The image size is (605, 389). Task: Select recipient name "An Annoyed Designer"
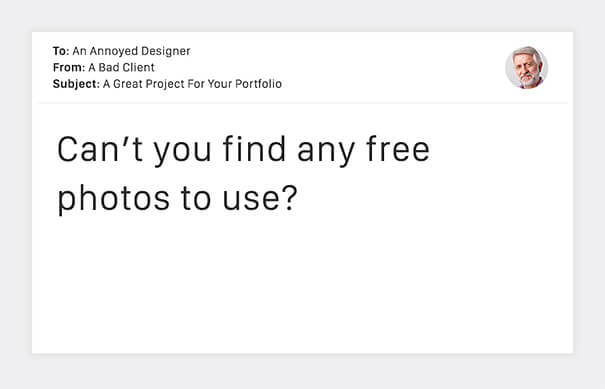[x=131, y=51]
